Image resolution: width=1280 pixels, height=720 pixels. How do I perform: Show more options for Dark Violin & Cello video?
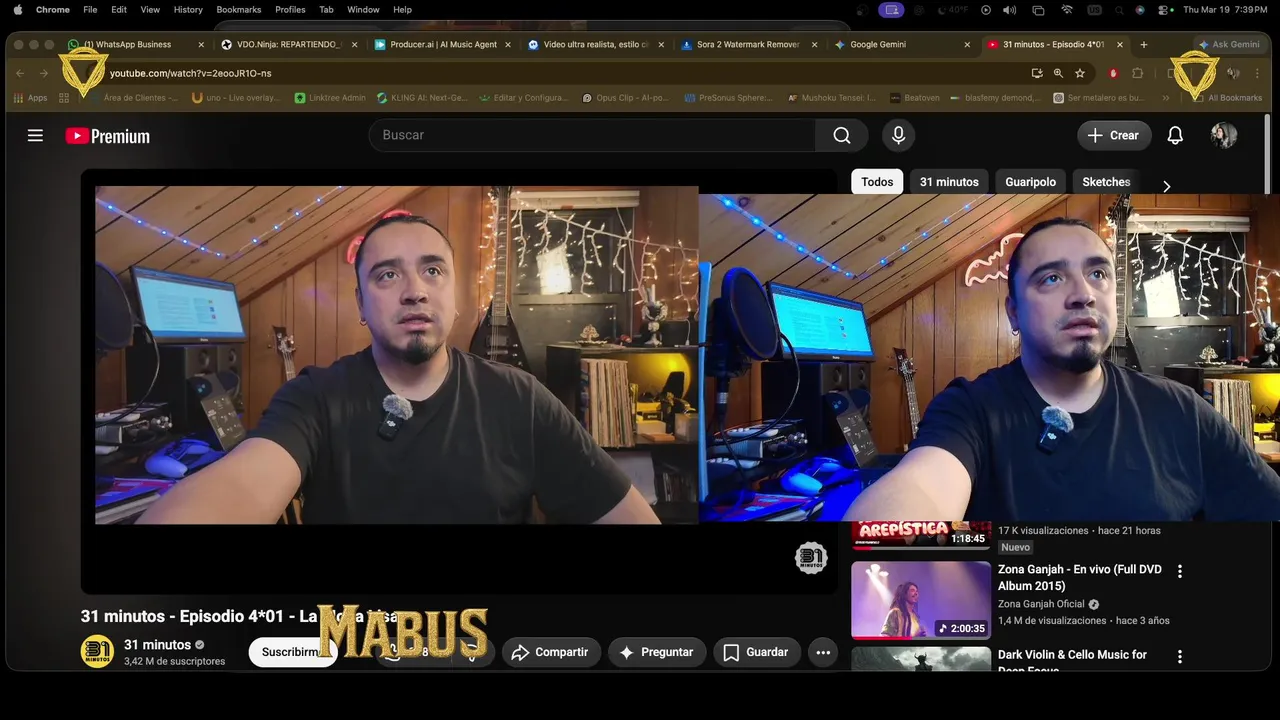[1179, 657]
